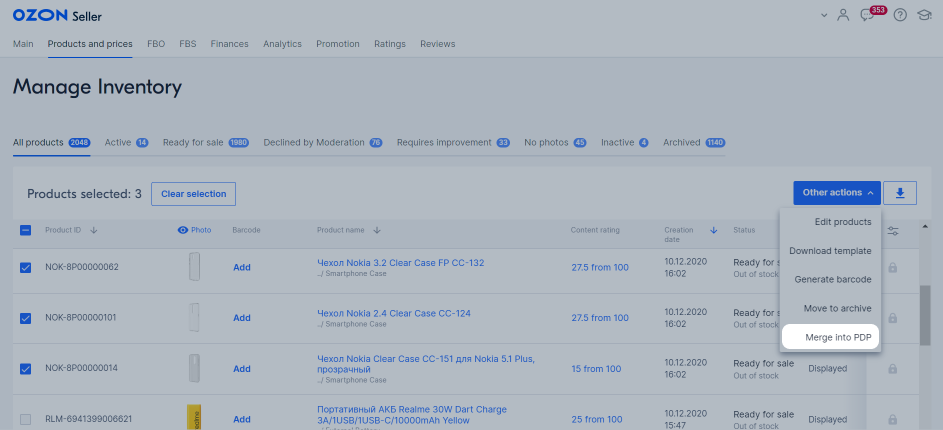
Task: Open Портативный АКБ Realme 30W product link
Action: tap(412, 414)
